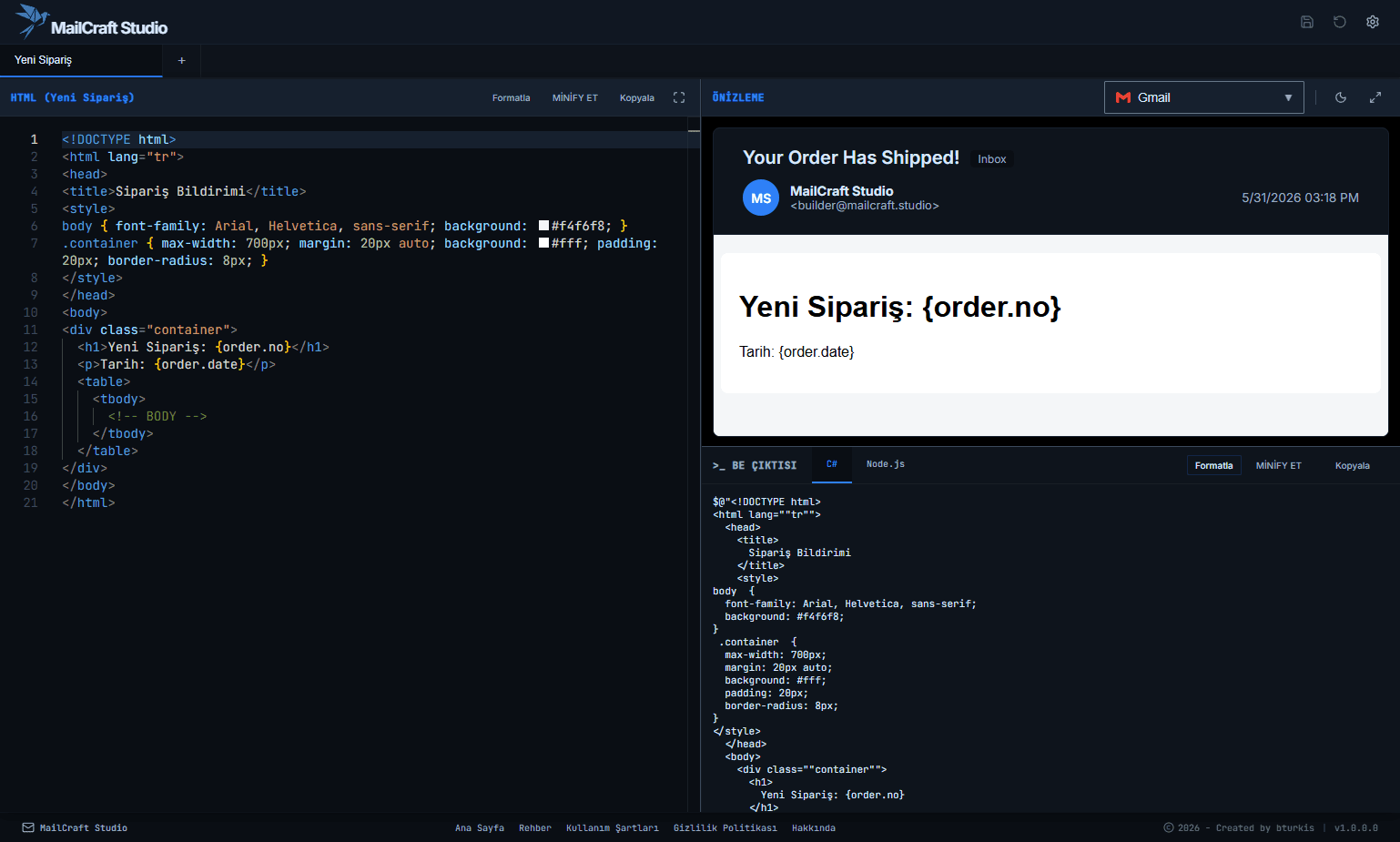Open Gizlilik Politikası footer link

(x=725, y=828)
